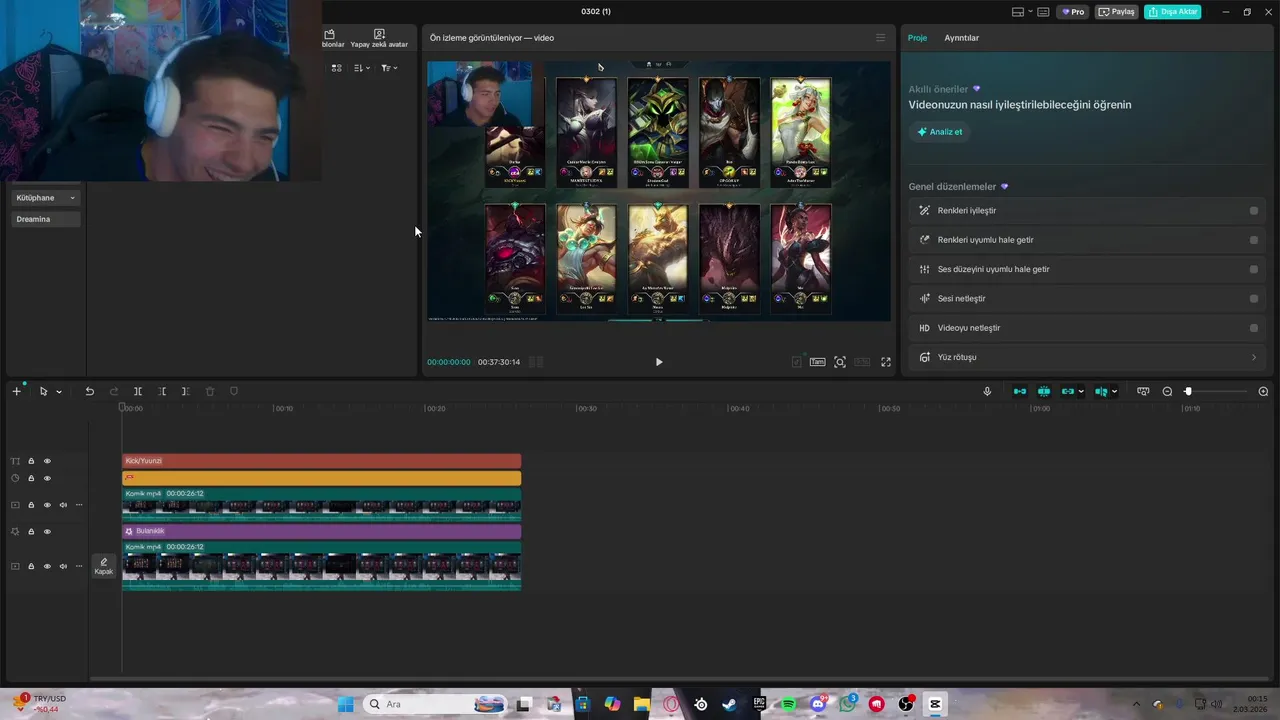
Task: Select the pointer selection tool
Action: (43, 391)
